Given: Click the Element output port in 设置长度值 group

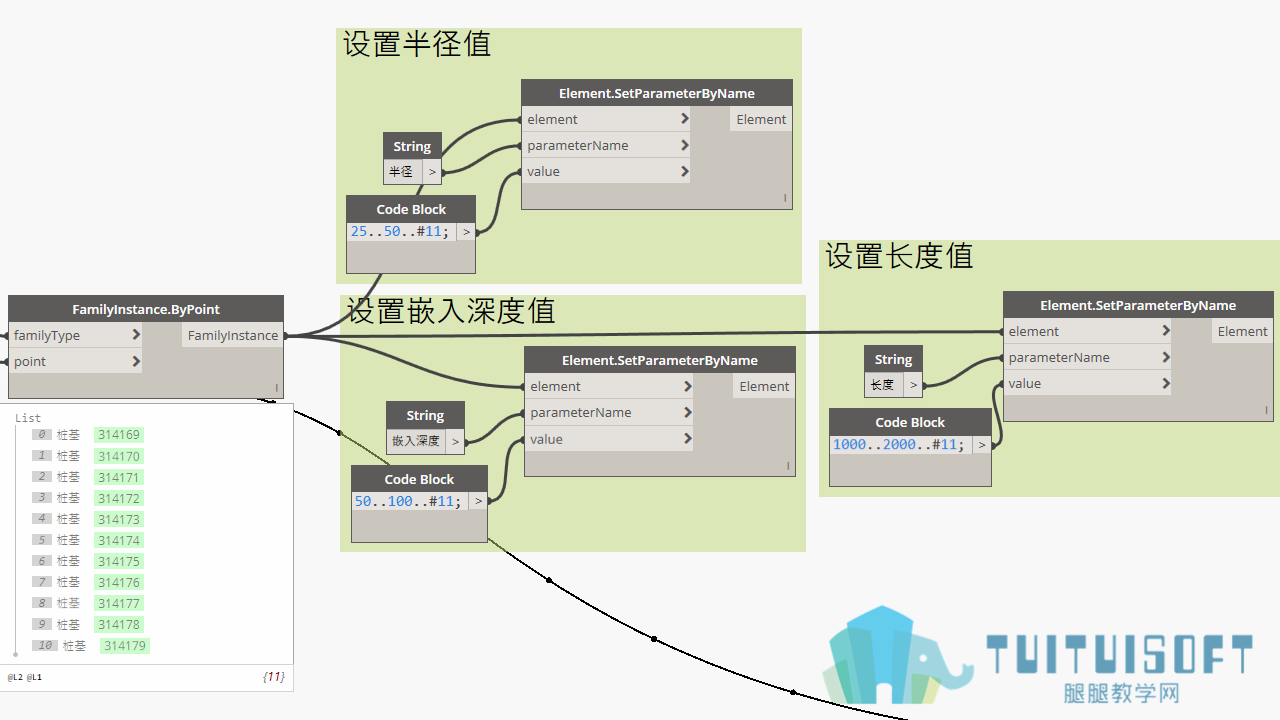Looking at the screenshot, I should coord(1242,331).
